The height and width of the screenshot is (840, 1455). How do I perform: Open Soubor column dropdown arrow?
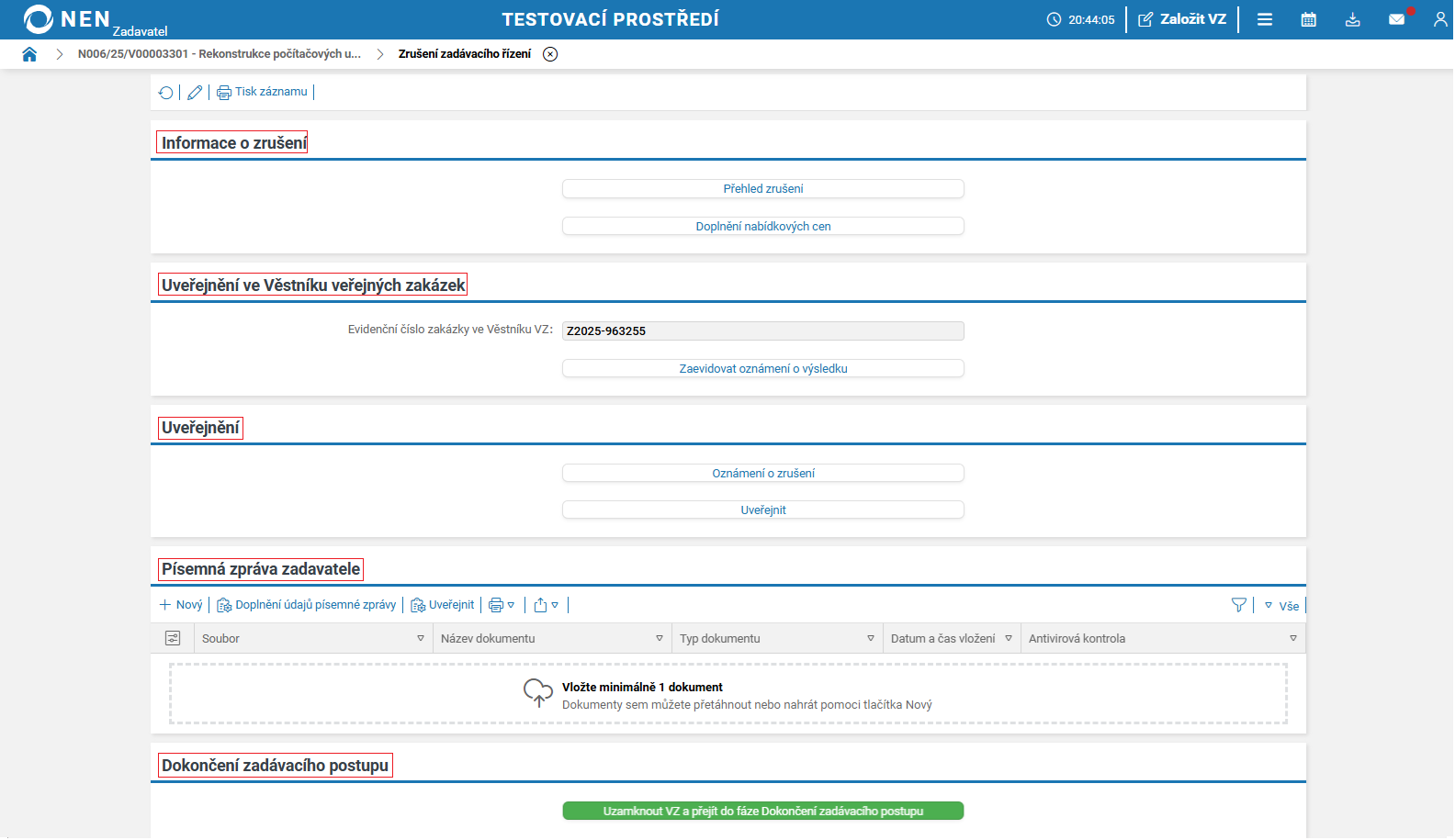point(421,639)
